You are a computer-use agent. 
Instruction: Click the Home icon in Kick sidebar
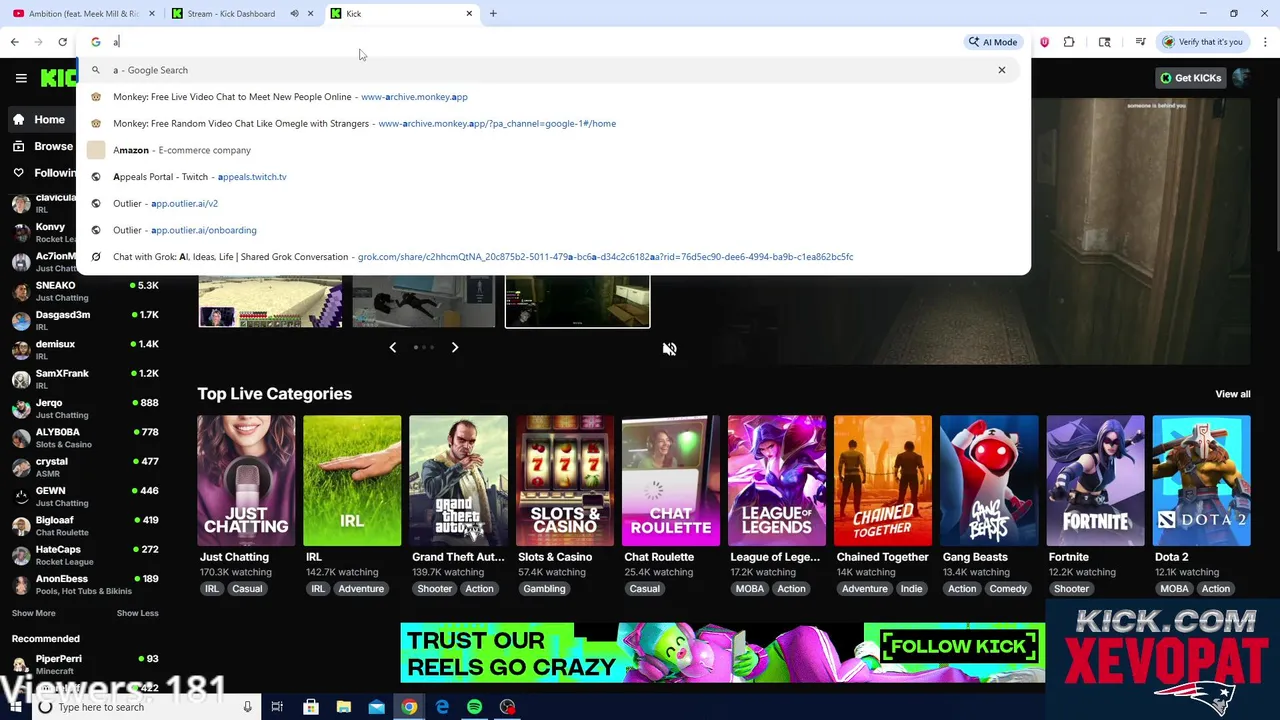click(18, 119)
